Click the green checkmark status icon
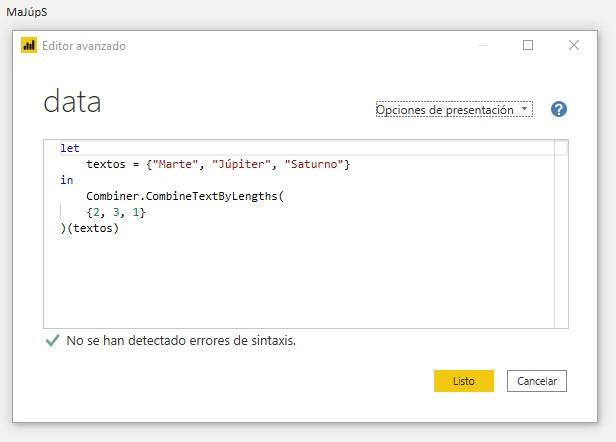616x442 pixels. click(x=52, y=340)
